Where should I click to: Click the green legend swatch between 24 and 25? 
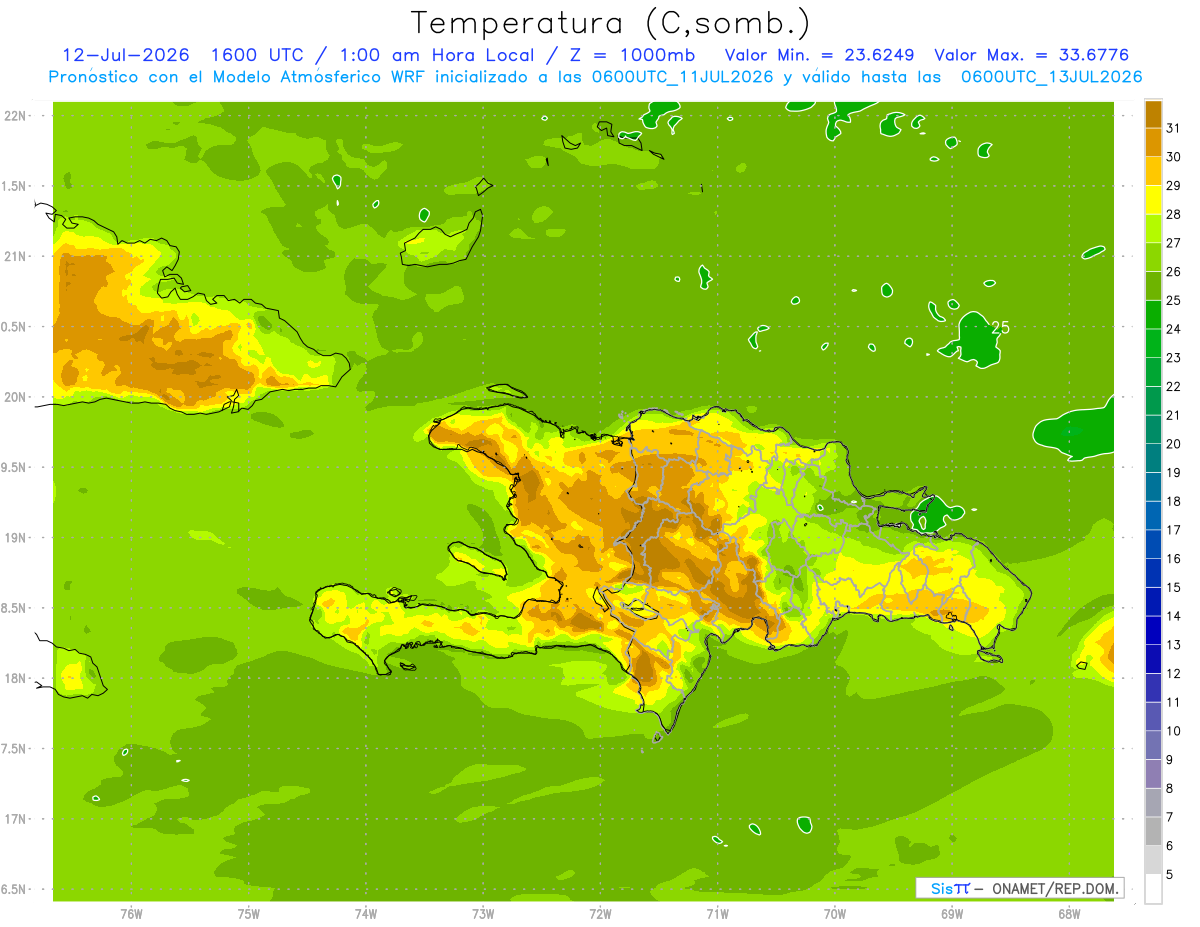1153,315
